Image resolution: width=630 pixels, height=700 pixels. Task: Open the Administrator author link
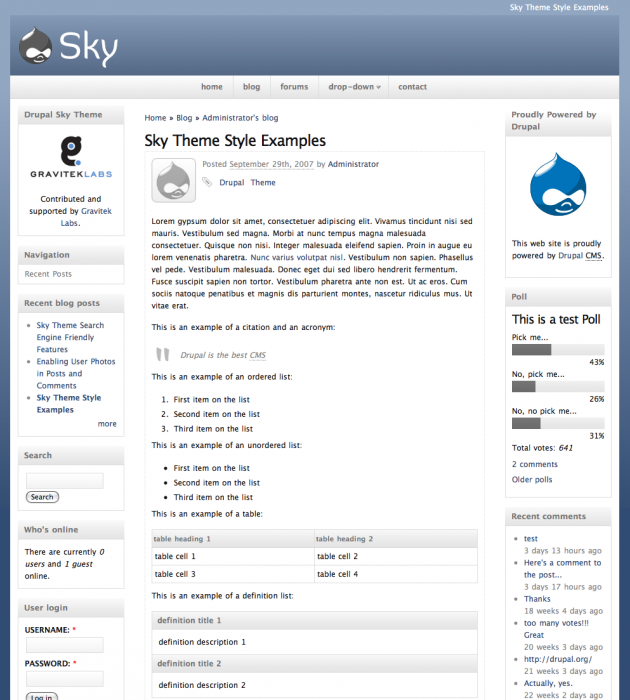pyautogui.click(x=353, y=164)
